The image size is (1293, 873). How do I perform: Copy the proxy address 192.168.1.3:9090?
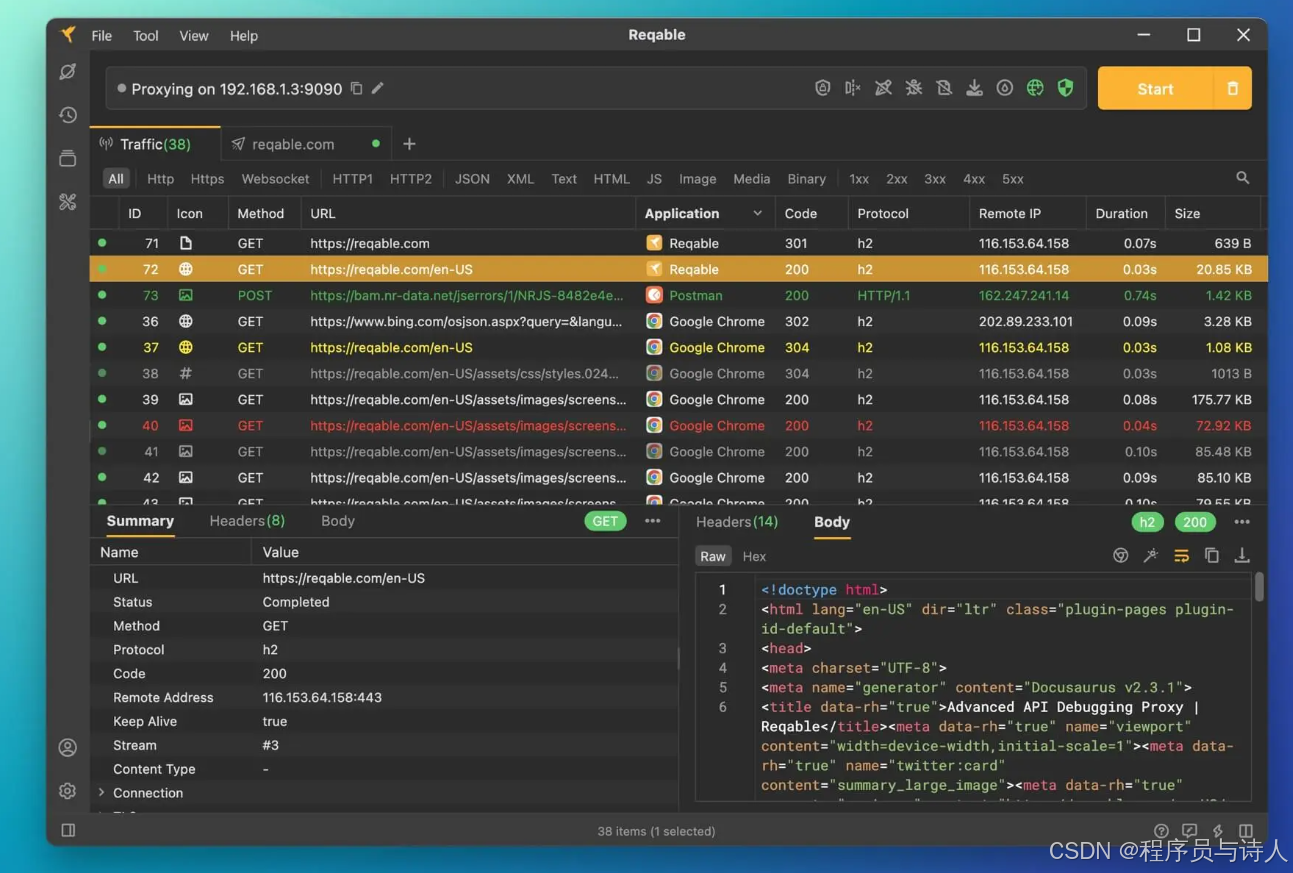356,88
